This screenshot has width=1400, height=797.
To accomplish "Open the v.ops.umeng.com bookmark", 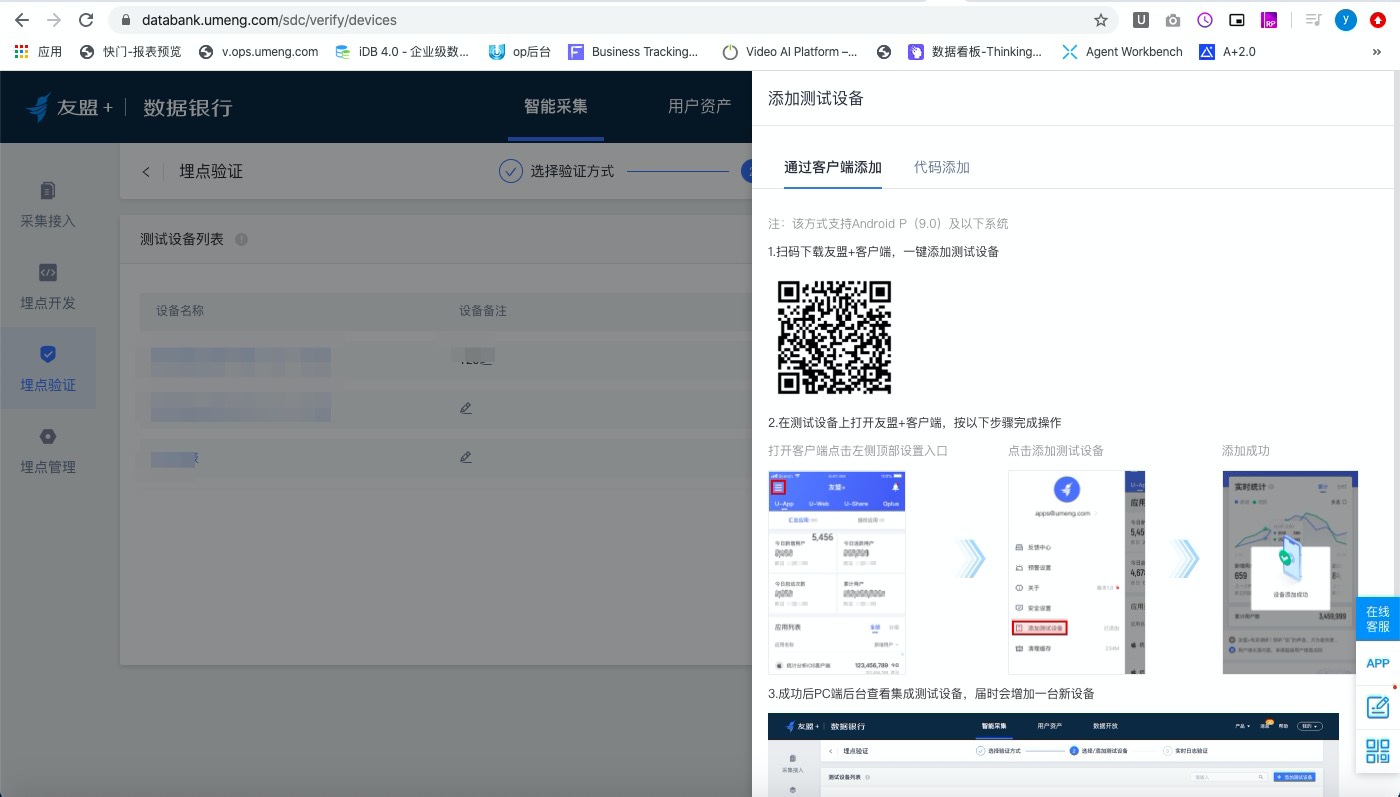I will [x=258, y=52].
